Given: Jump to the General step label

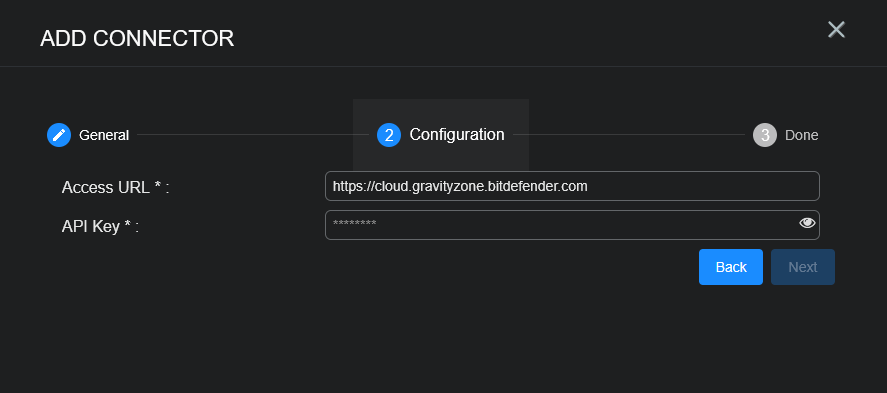Looking at the screenshot, I should [x=104, y=135].
